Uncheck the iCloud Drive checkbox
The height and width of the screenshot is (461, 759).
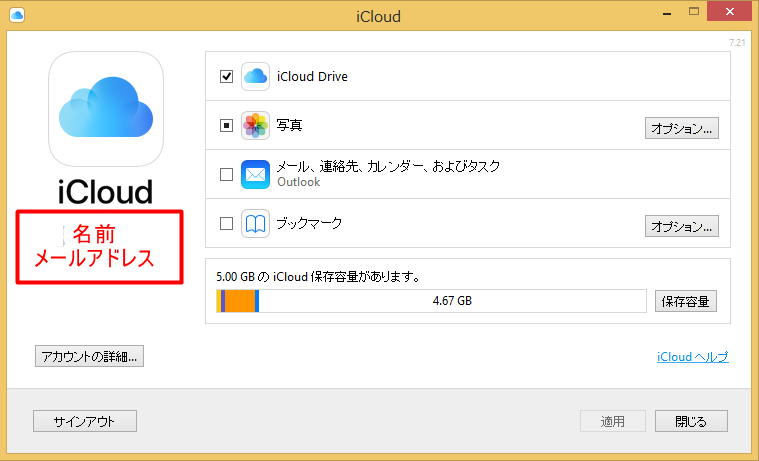[x=227, y=77]
